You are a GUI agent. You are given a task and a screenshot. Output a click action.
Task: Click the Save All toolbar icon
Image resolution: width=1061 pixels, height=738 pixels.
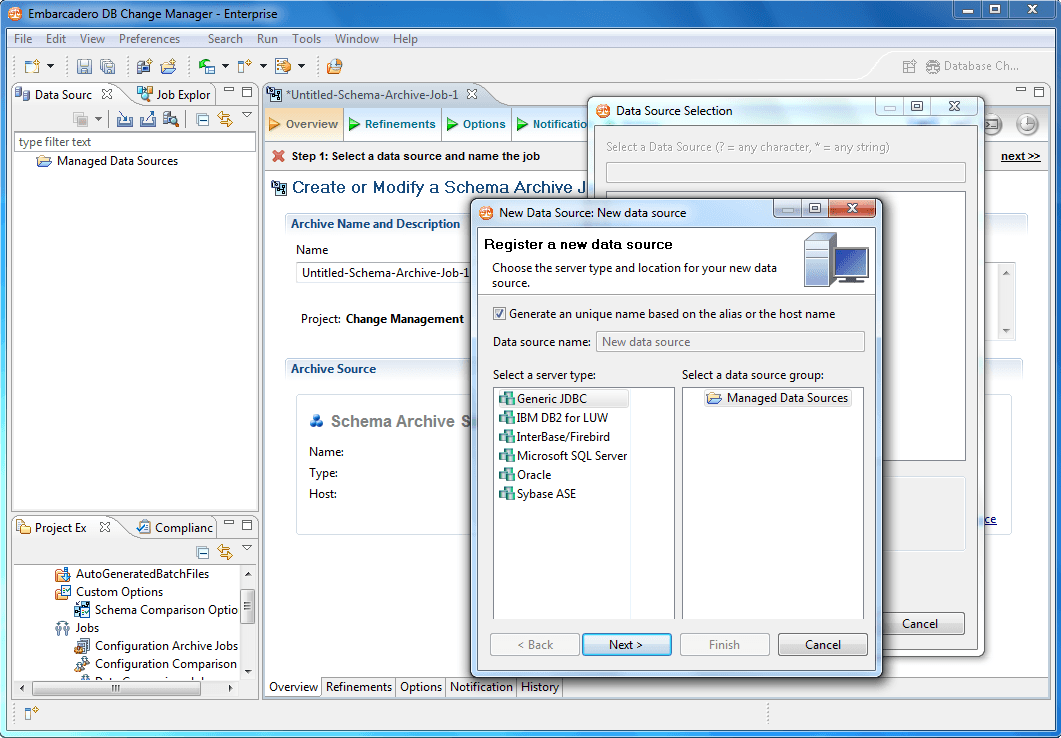pyautogui.click(x=108, y=66)
